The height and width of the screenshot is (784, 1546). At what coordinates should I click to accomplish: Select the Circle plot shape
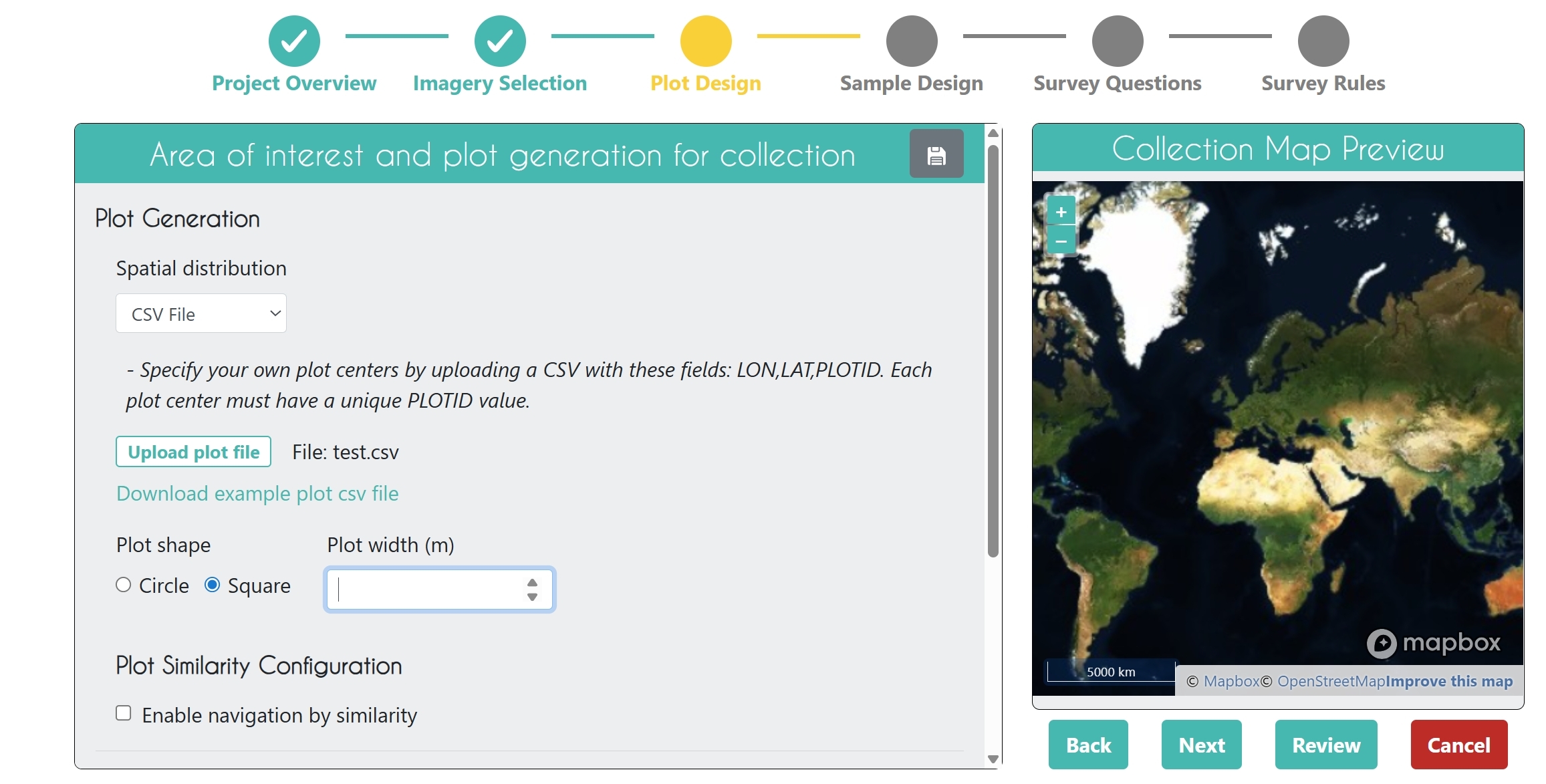coord(124,585)
